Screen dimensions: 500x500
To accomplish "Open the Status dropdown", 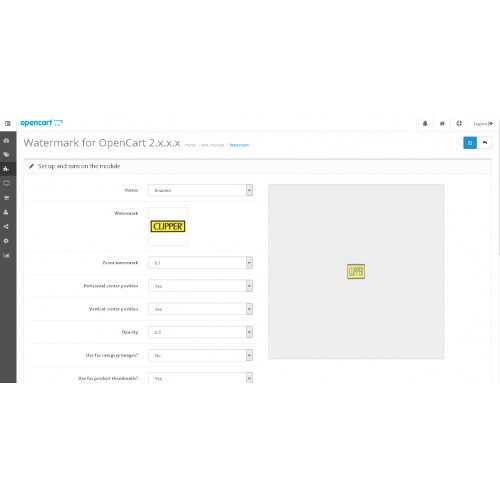I will tap(200, 190).
